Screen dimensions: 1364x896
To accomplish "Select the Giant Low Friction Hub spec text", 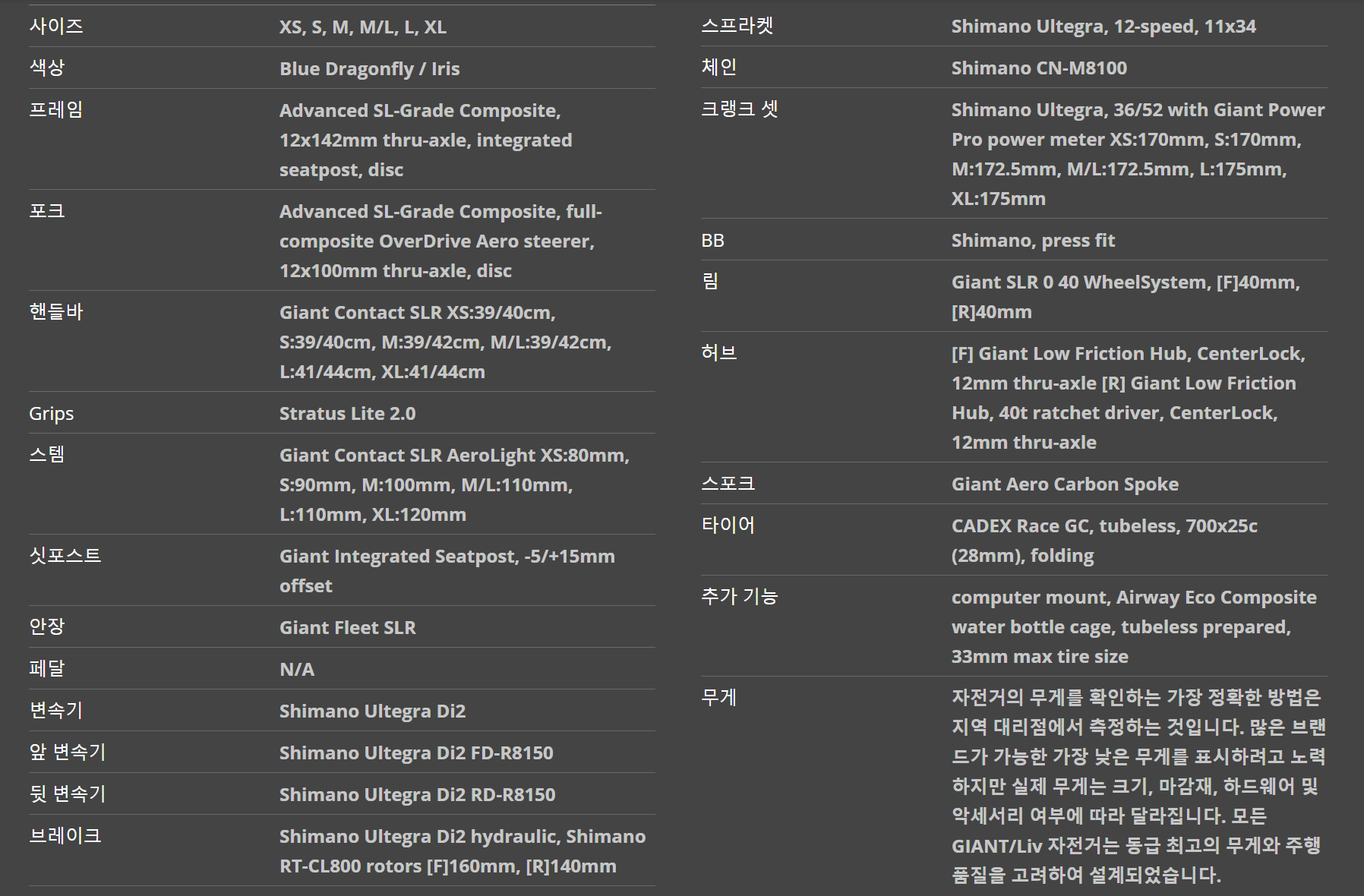I will pyautogui.click(x=1129, y=398).
